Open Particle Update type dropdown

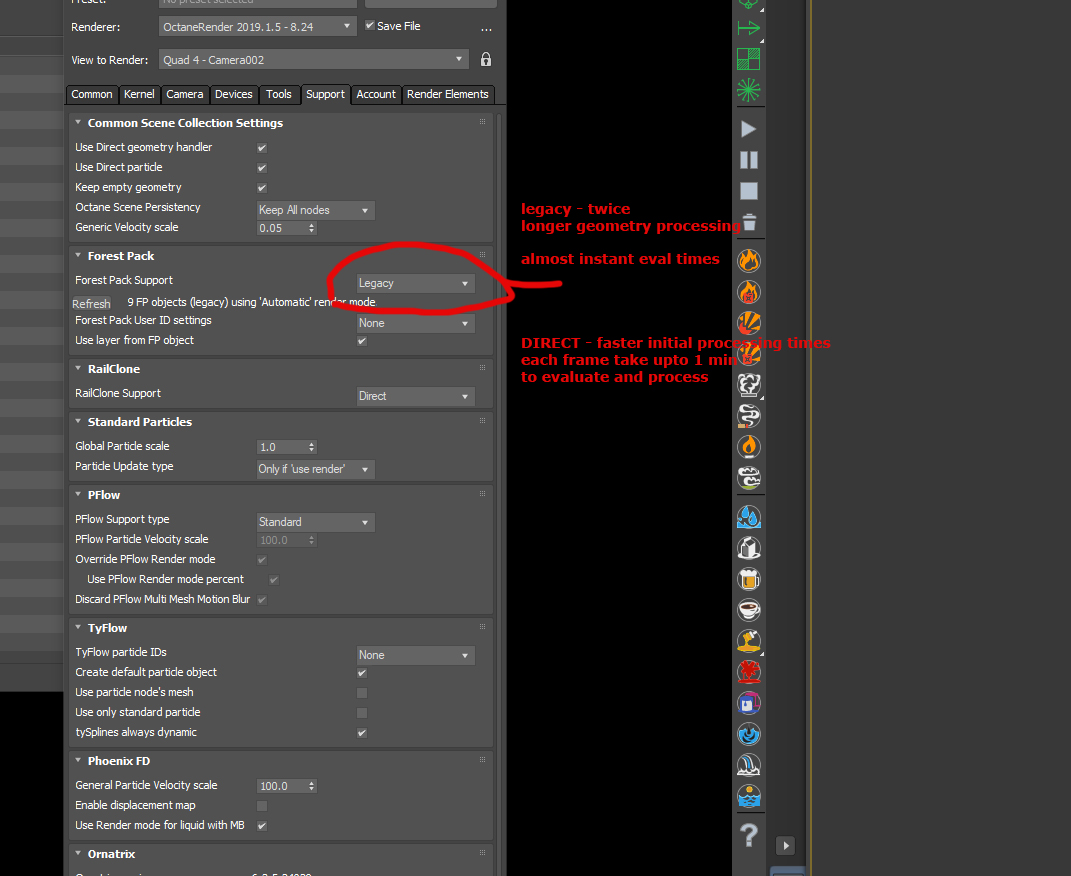(x=316, y=469)
